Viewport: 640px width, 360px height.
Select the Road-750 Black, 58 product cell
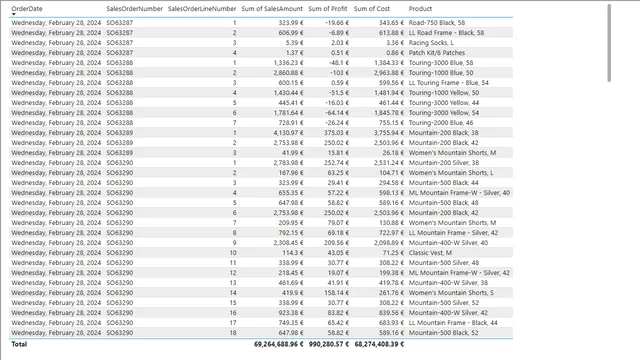click(x=437, y=22)
